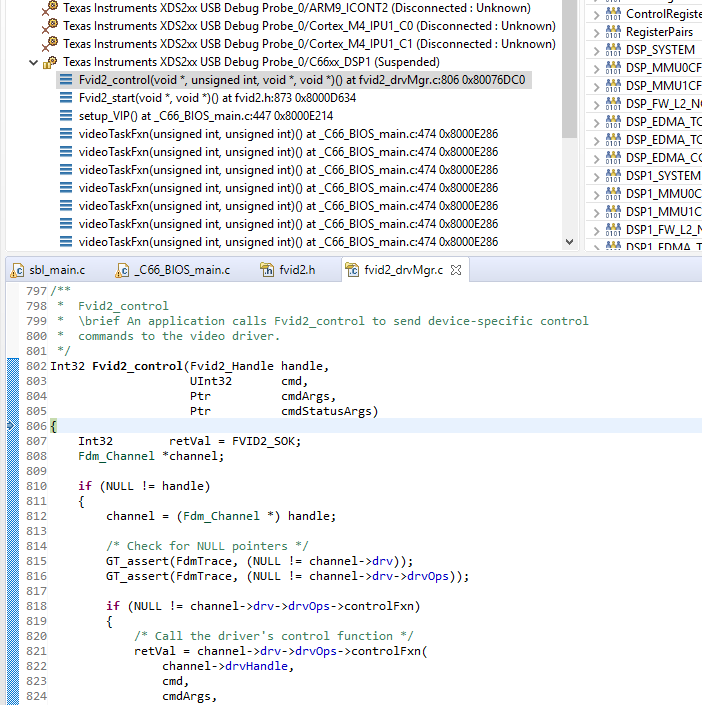Image resolution: width=702 pixels, height=705 pixels.
Task: Click 'controlFxn' on line 818
Action: point(379,606)
